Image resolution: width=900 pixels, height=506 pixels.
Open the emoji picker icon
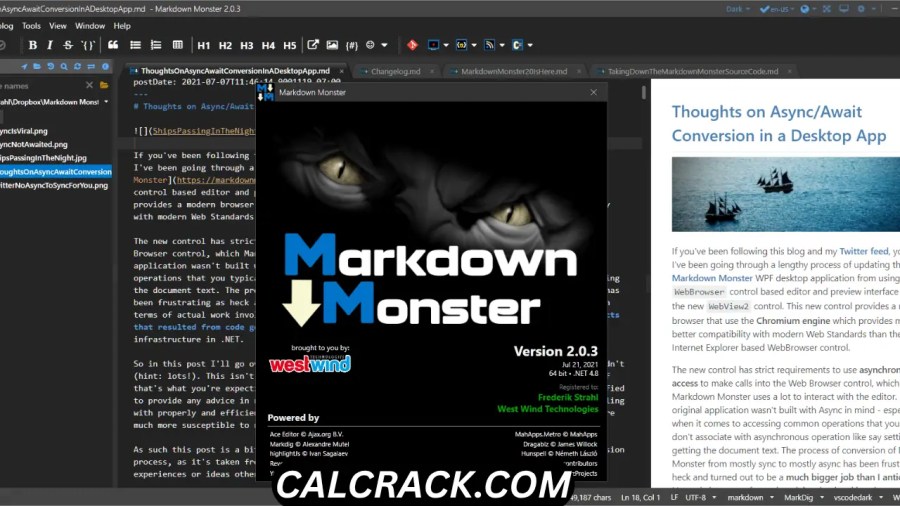[370, 45]
